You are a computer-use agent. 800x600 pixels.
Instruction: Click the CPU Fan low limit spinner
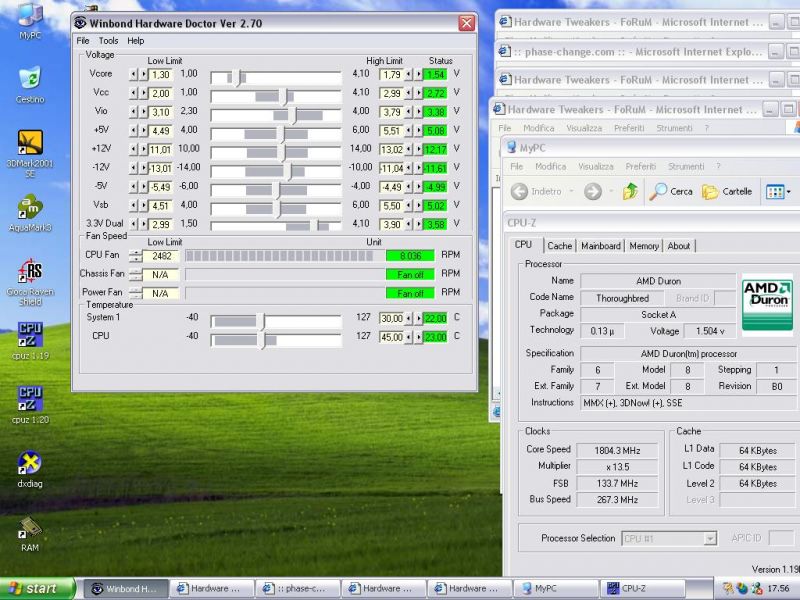pyautogui.click(x=135, y=256)
